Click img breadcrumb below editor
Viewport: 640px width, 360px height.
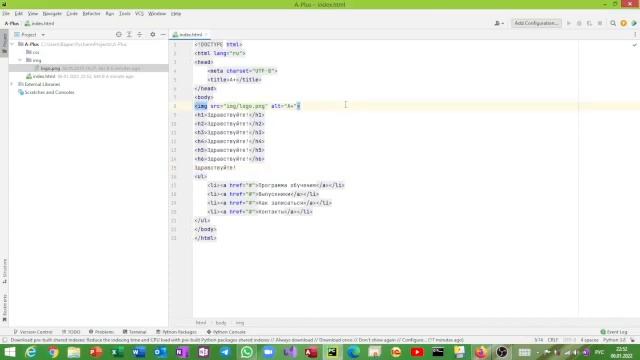(x=240, y=323)
